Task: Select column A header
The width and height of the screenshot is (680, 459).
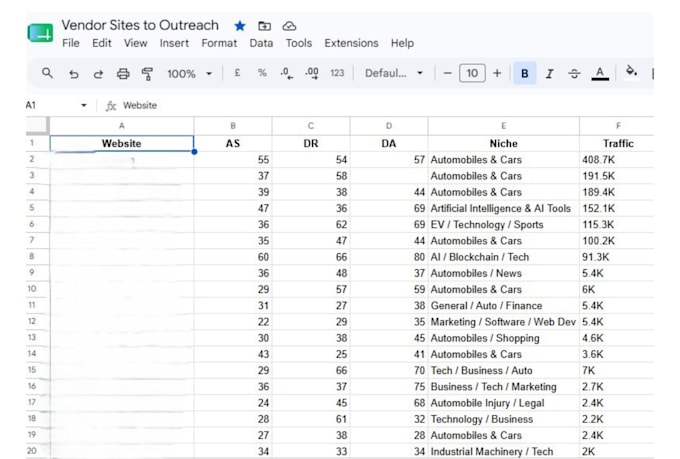Action: tap(121, 126)
